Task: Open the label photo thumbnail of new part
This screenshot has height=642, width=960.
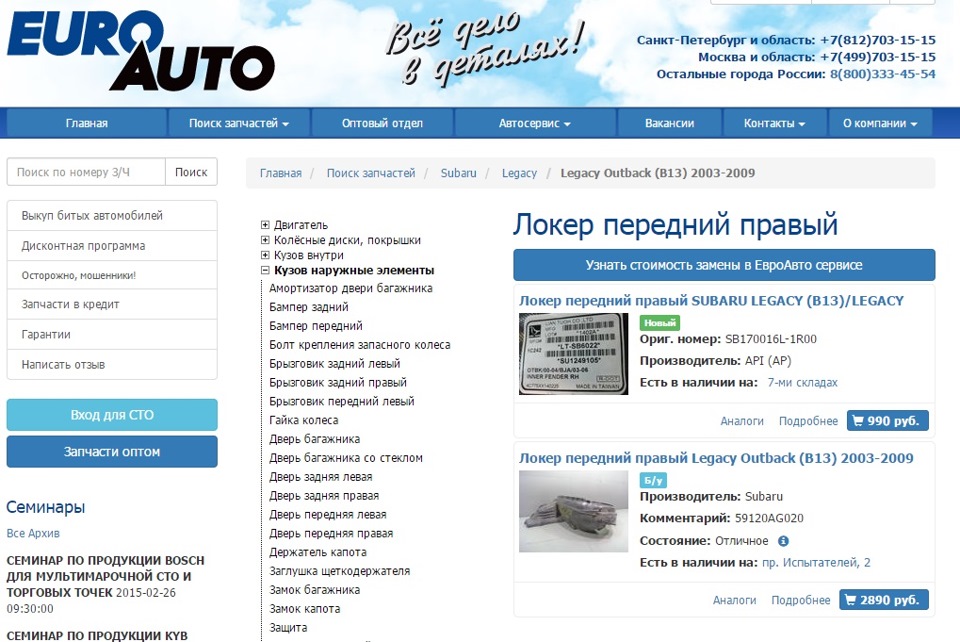Action: [x=574, y=354]
